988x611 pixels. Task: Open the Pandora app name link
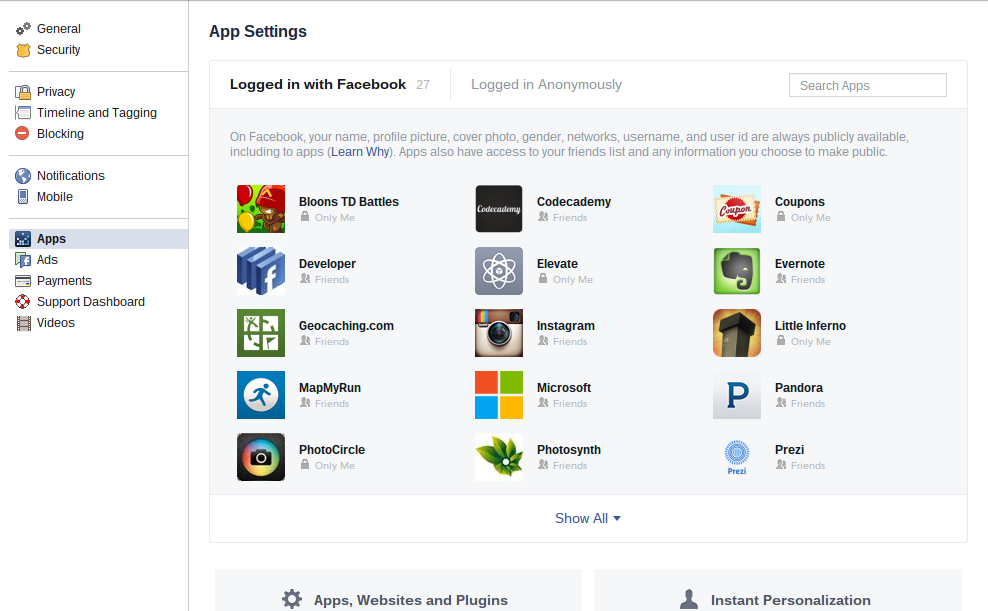[x=799, y=388]
